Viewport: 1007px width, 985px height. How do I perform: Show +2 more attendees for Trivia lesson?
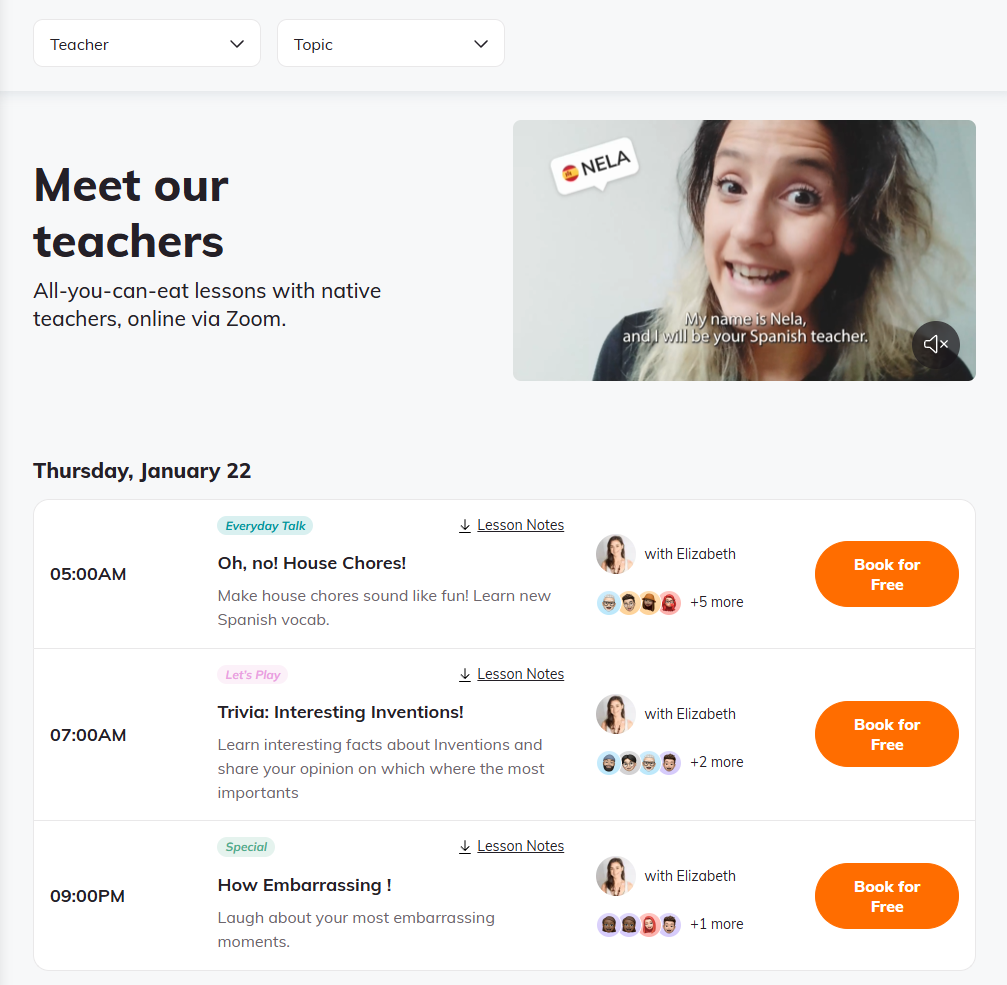click(x=716, y=762)
